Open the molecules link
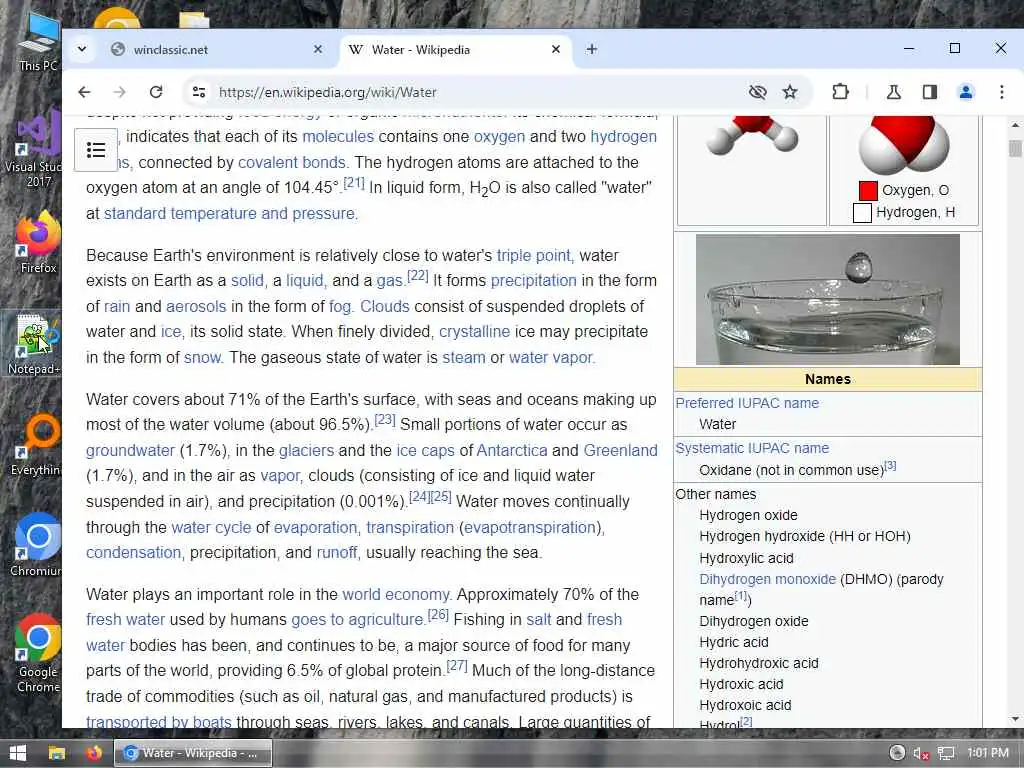The height and width of the screenshot is (768, 1024). click(x=338, y=136)
